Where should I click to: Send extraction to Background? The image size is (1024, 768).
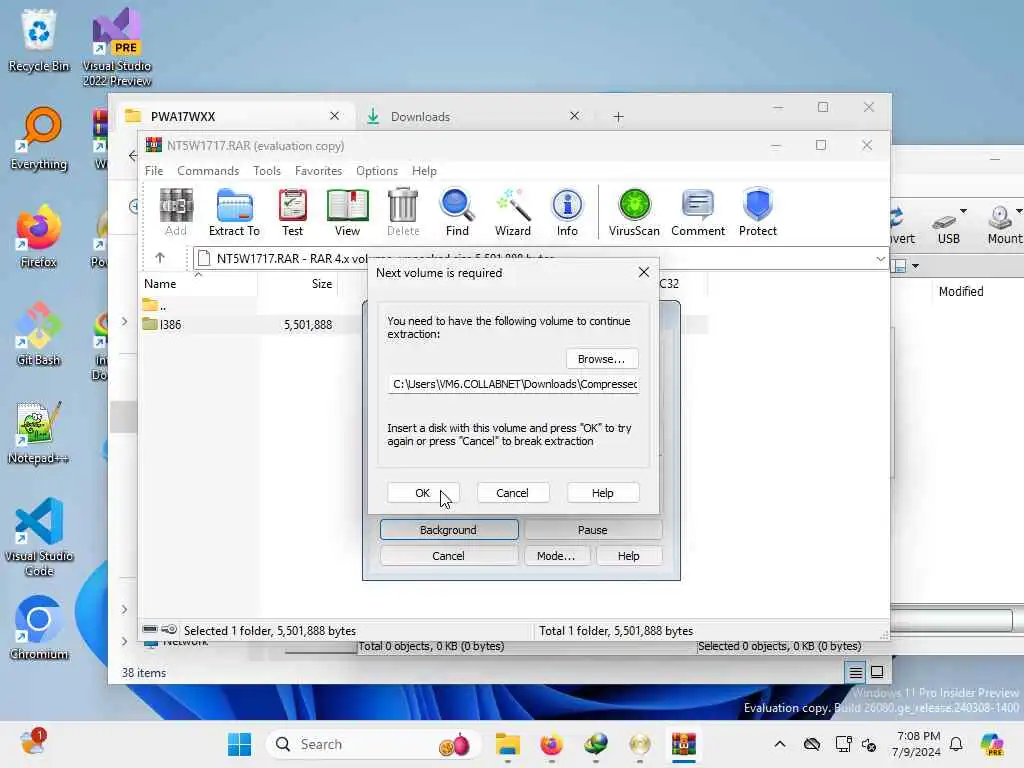tap(449, 530)
